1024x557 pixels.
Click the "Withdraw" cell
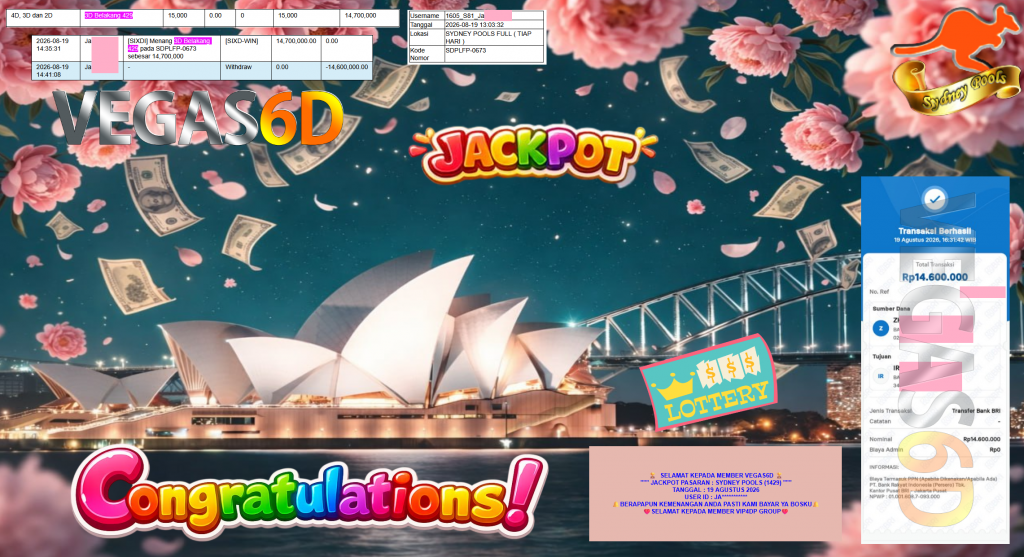246,71
